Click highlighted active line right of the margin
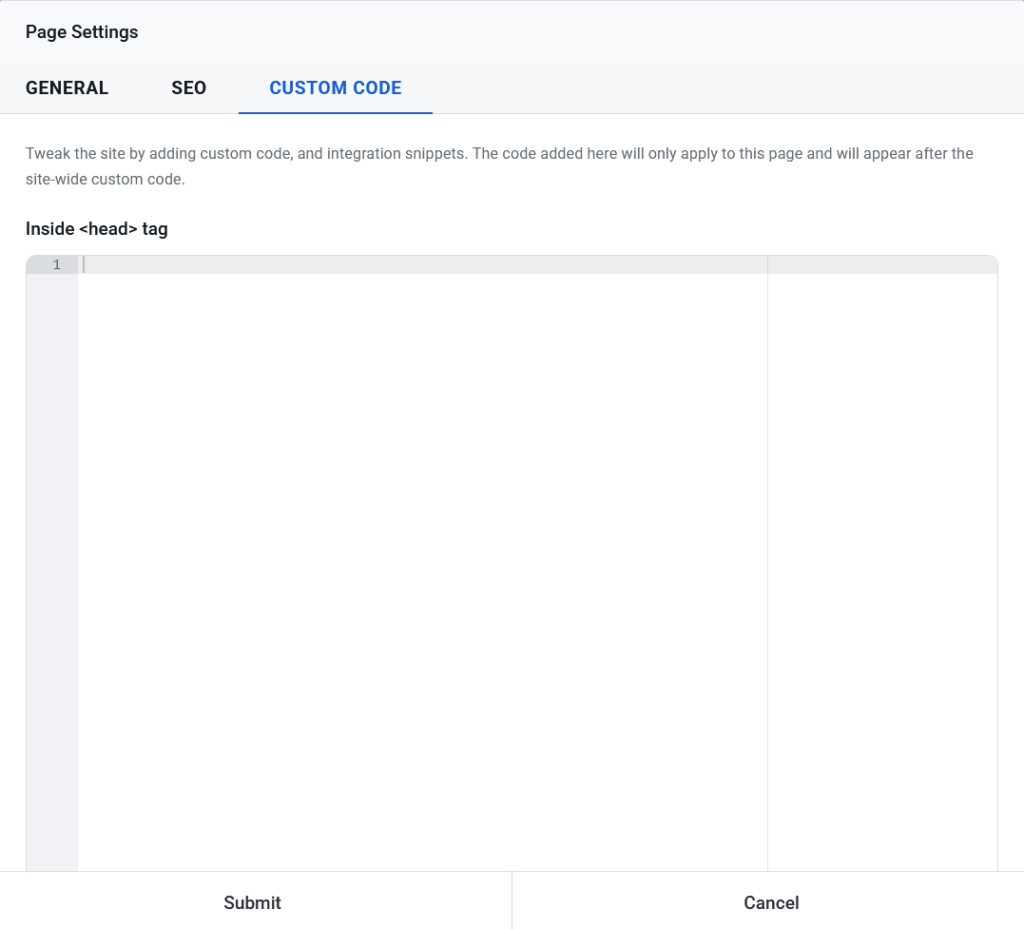 (882, 265)
